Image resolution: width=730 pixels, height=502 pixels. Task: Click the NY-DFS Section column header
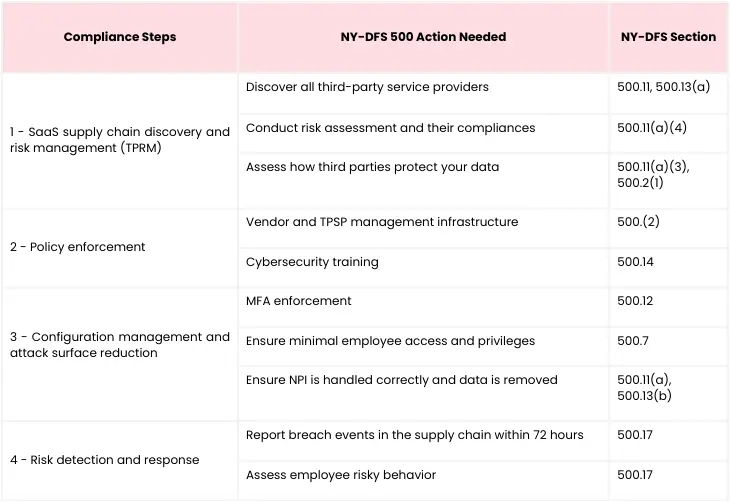click(x=668, y=37)
